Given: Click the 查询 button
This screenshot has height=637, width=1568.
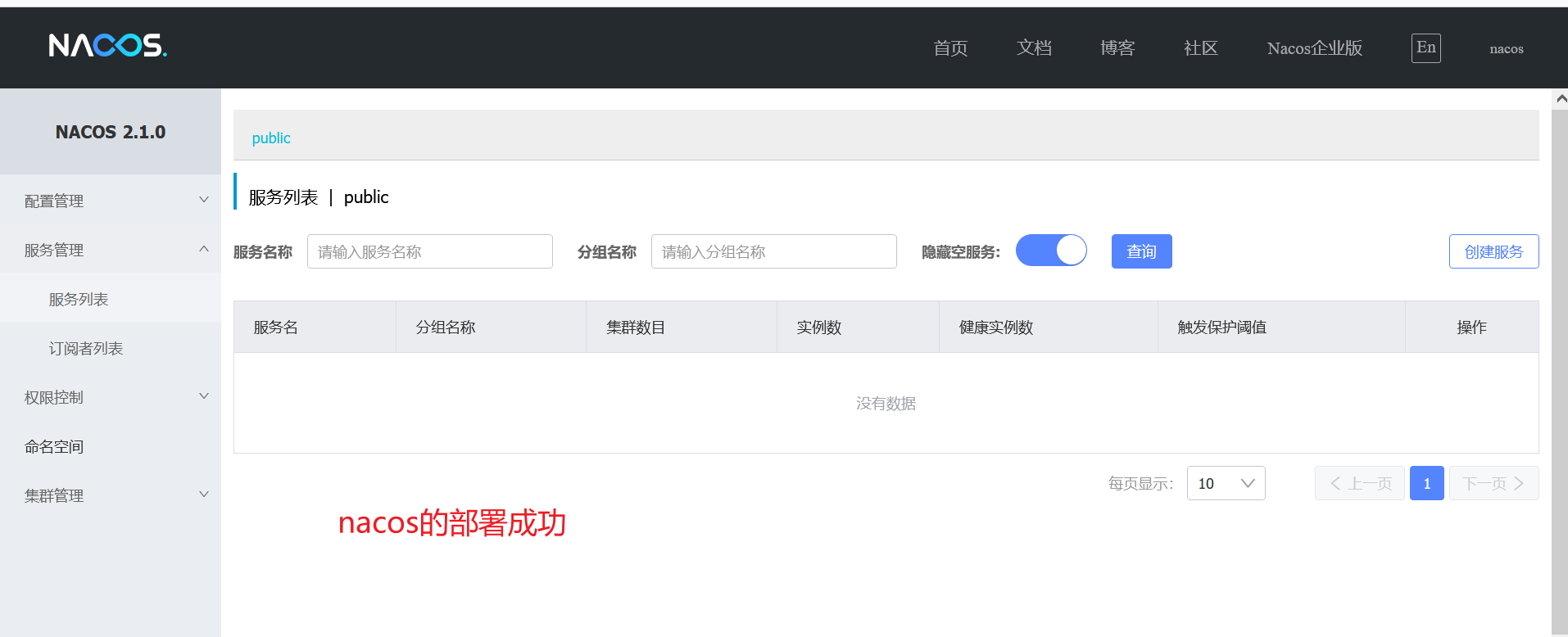Looking at the screenshot, I should point(1141,251).
